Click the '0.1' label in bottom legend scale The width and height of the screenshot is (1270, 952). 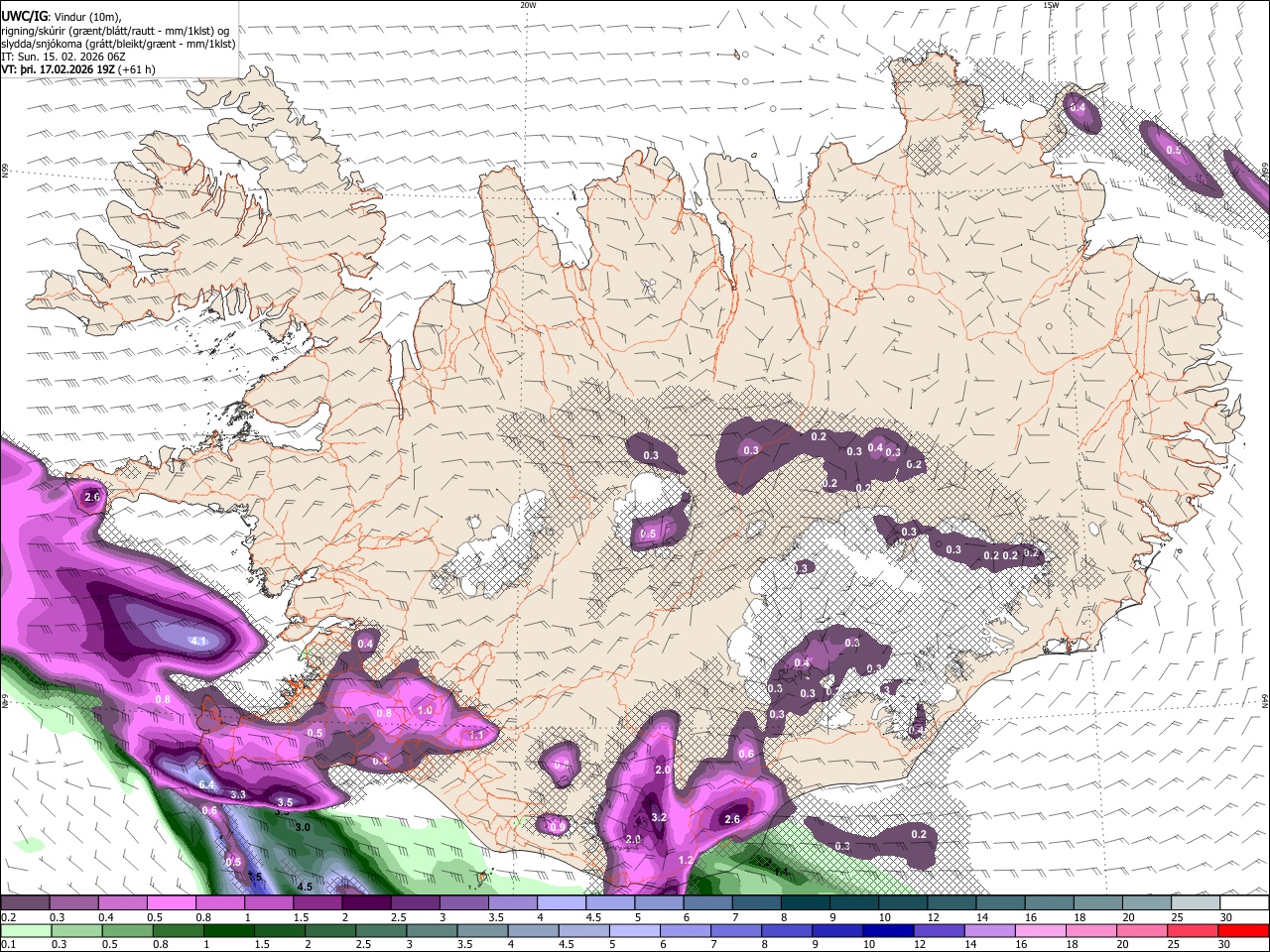click(x=8, y=944)
